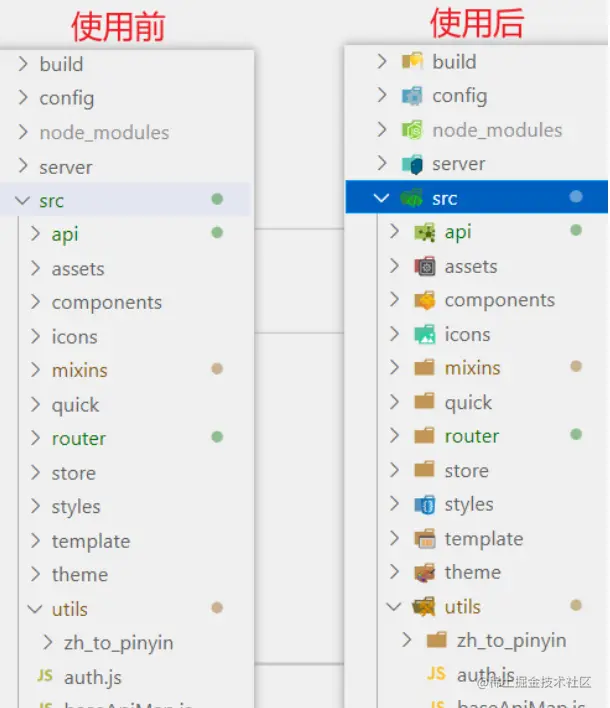Collapse the utils folder in left panel
The image size is (610, 708).
coord(36,608)
